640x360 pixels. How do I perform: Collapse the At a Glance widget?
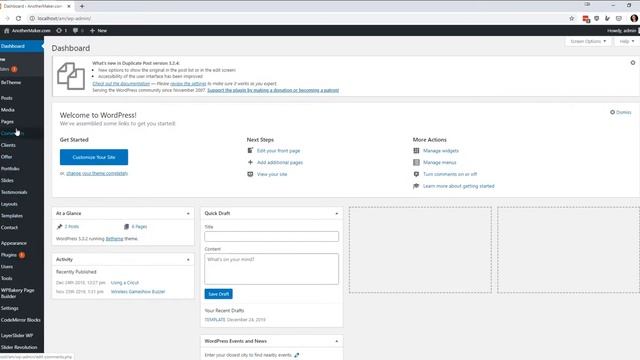pos(188,213)
